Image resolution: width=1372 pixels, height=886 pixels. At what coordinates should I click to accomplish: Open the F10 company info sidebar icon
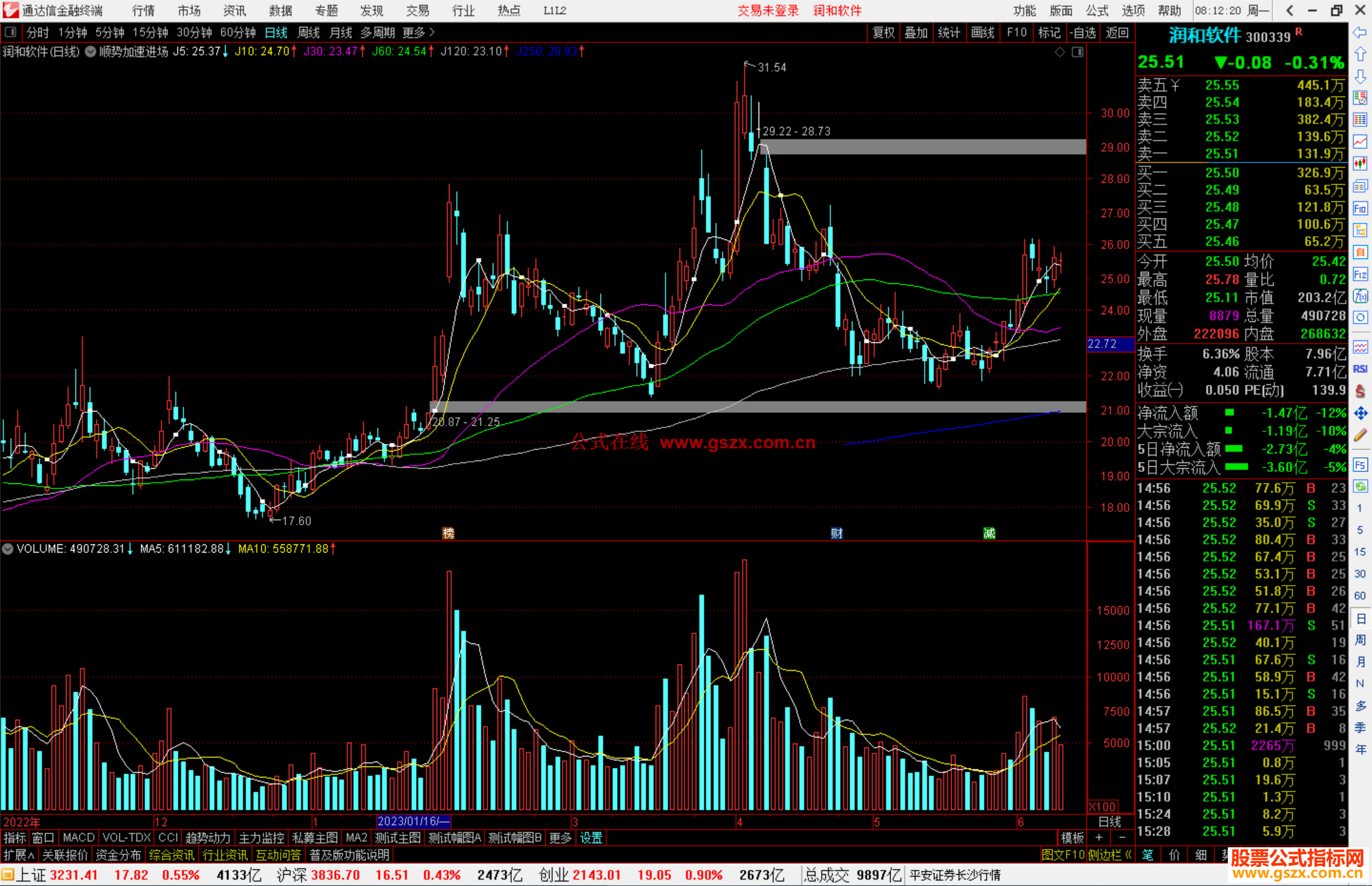pyautogui.click(x=1360, y=208)
